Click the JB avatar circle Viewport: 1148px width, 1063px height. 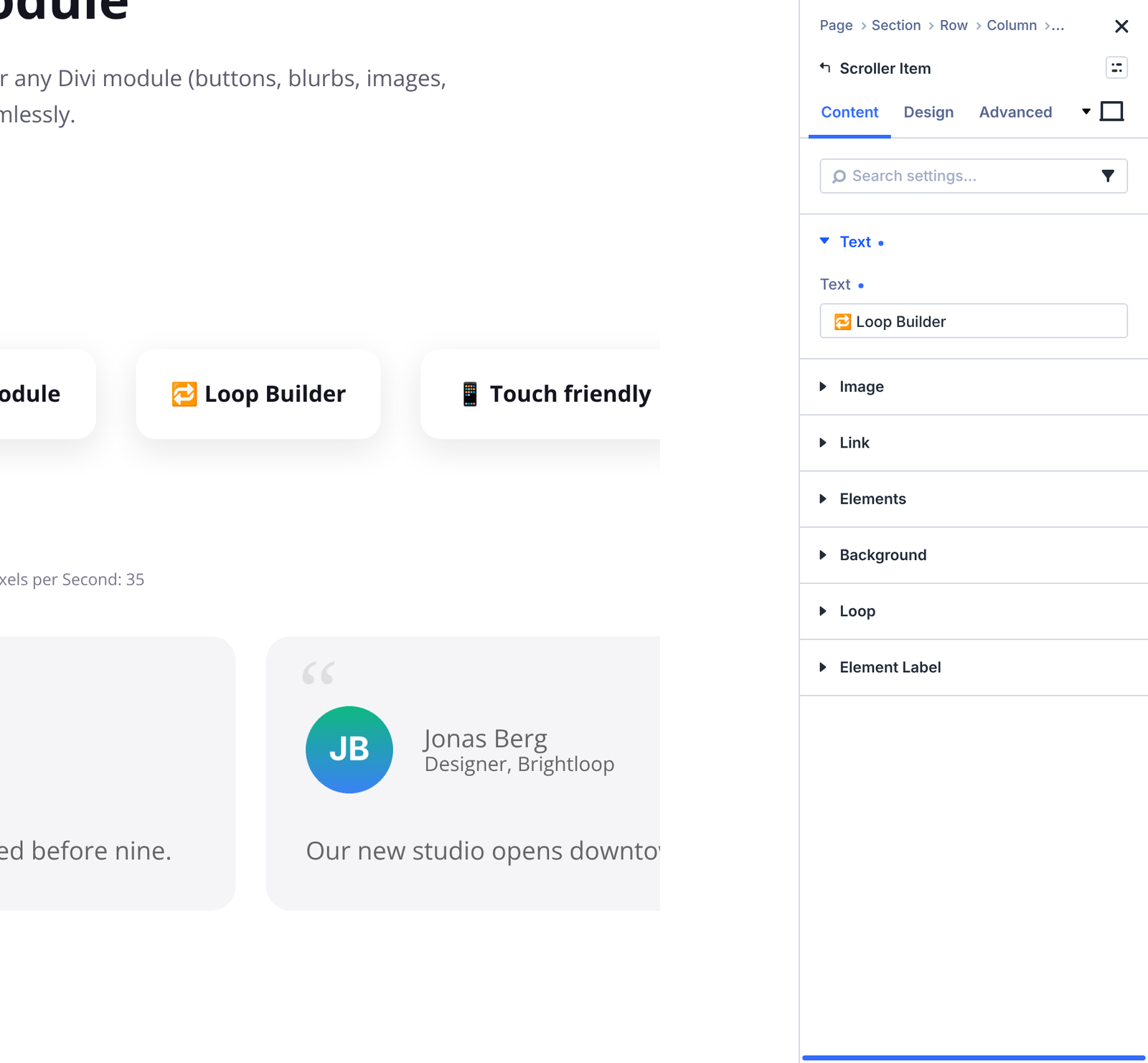(349, 750)
